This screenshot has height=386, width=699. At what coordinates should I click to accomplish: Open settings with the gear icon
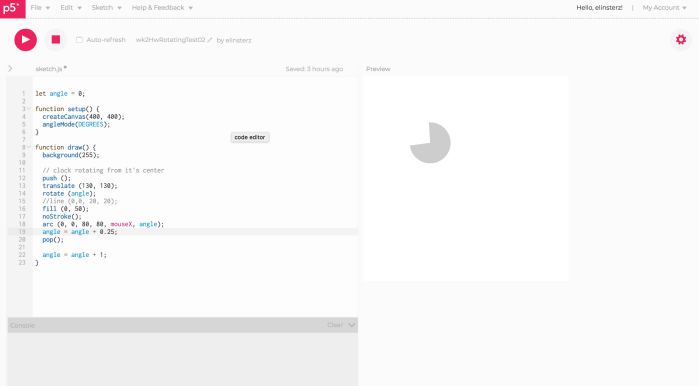681,39
